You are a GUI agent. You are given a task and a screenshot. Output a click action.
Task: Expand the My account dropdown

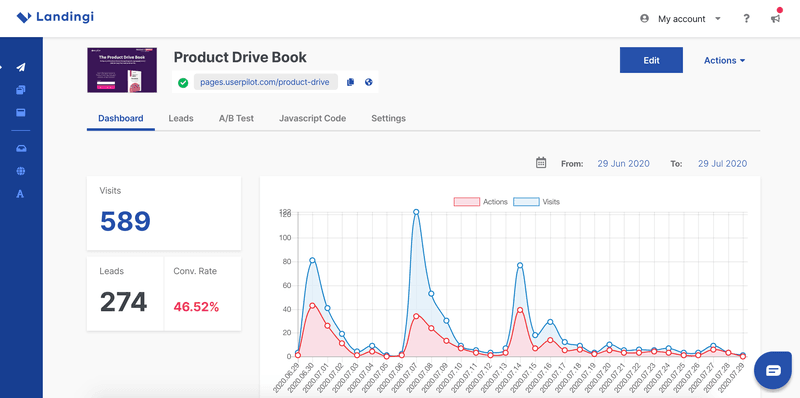(680, 19)
